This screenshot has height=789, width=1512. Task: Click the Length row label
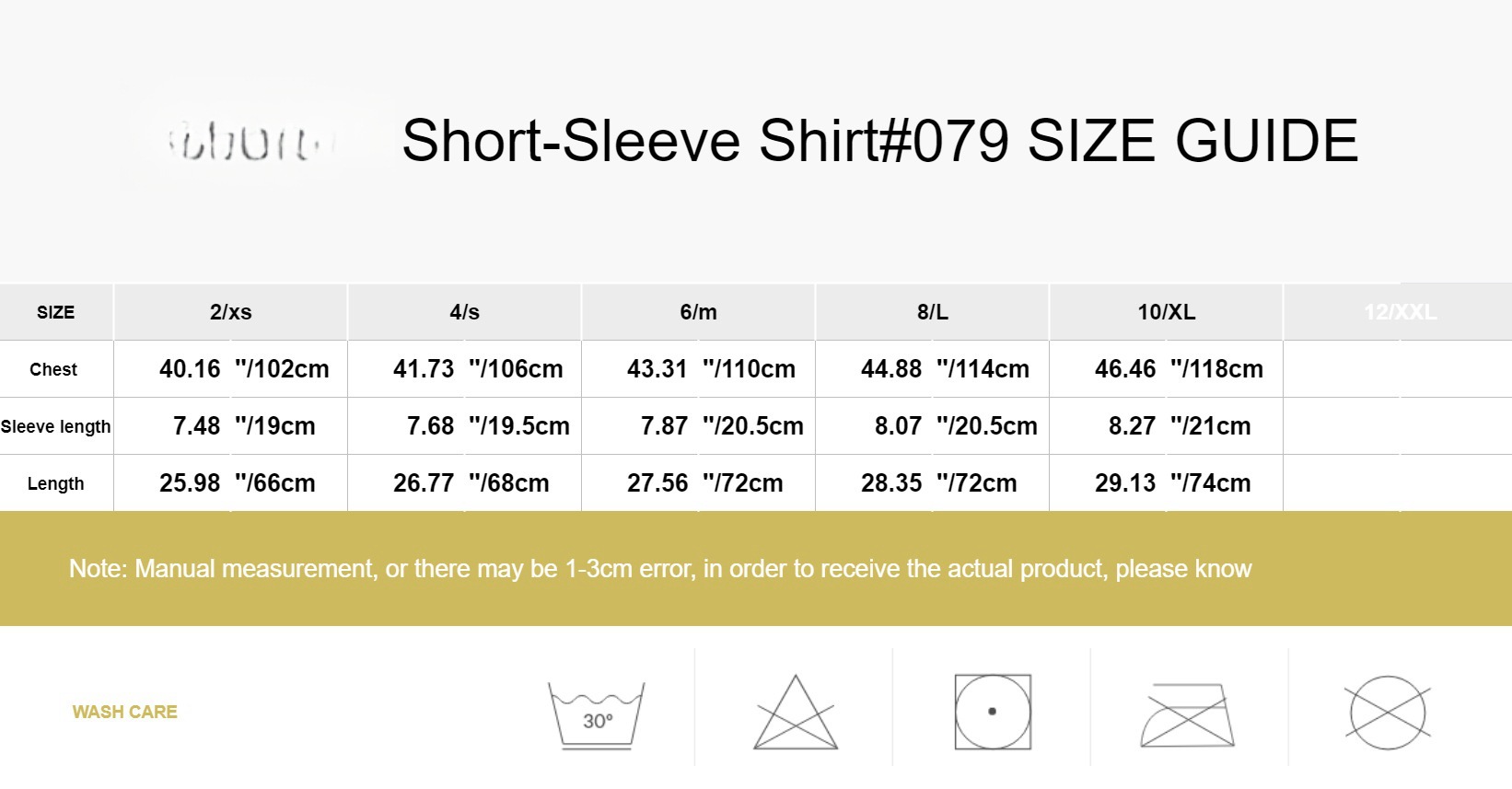click(x=55, y=483)
